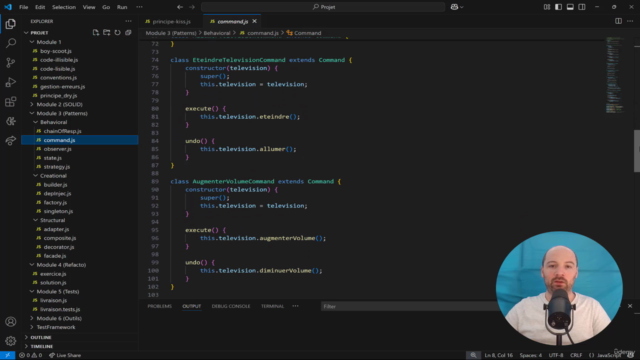Open the Explorer view in activity bar
Screen dimensions: 640x360
click(x=11, y=24)
